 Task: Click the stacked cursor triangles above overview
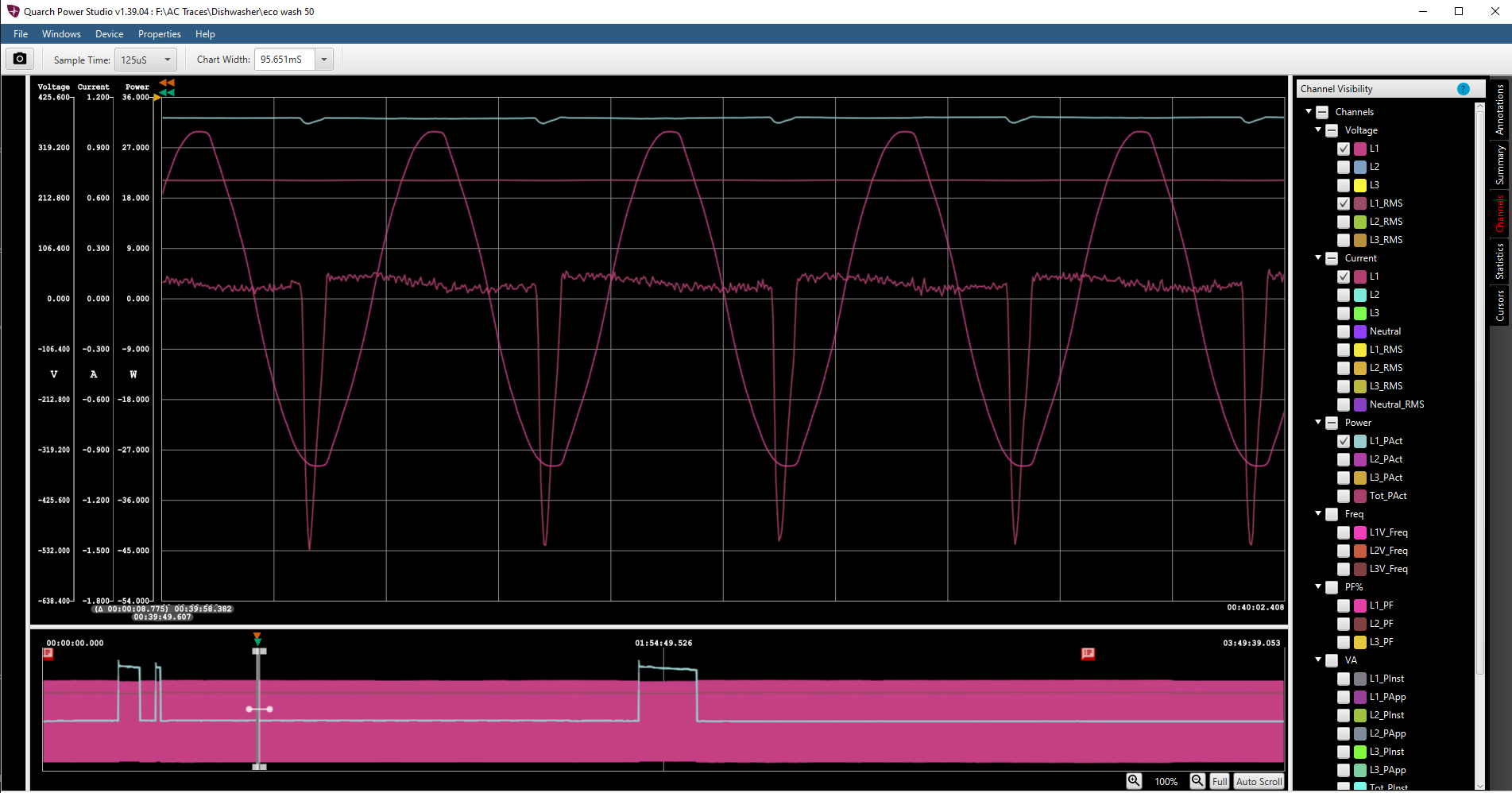coord(257,639)
